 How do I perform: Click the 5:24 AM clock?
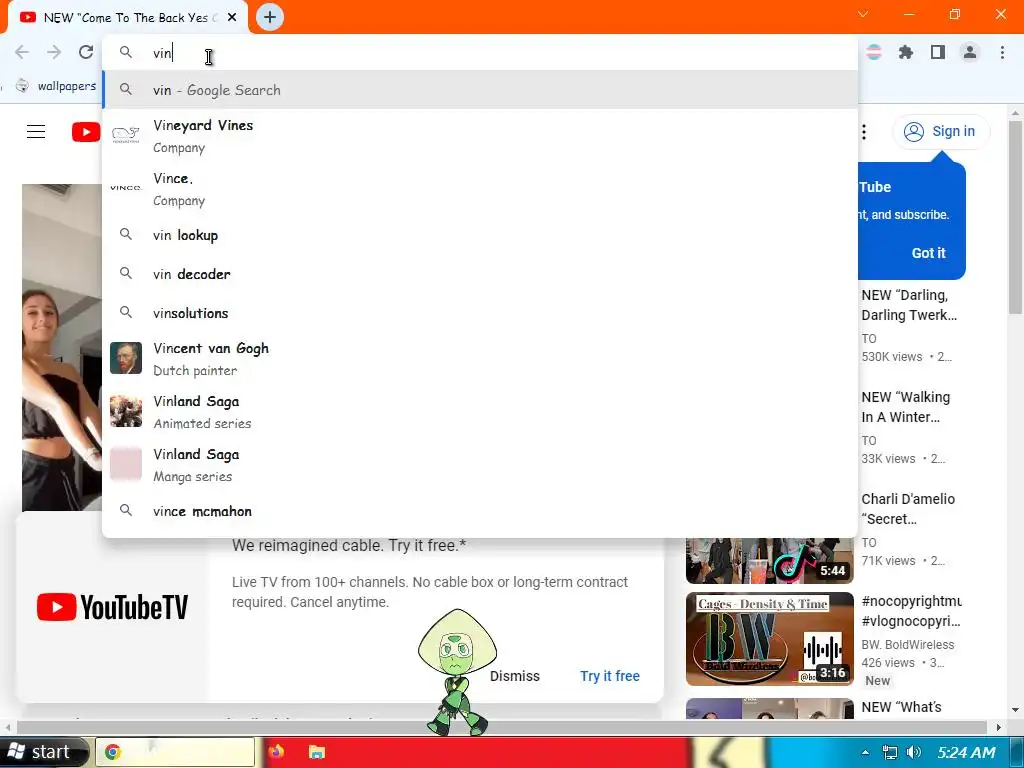pyautogui.click(x=966, y=752)
